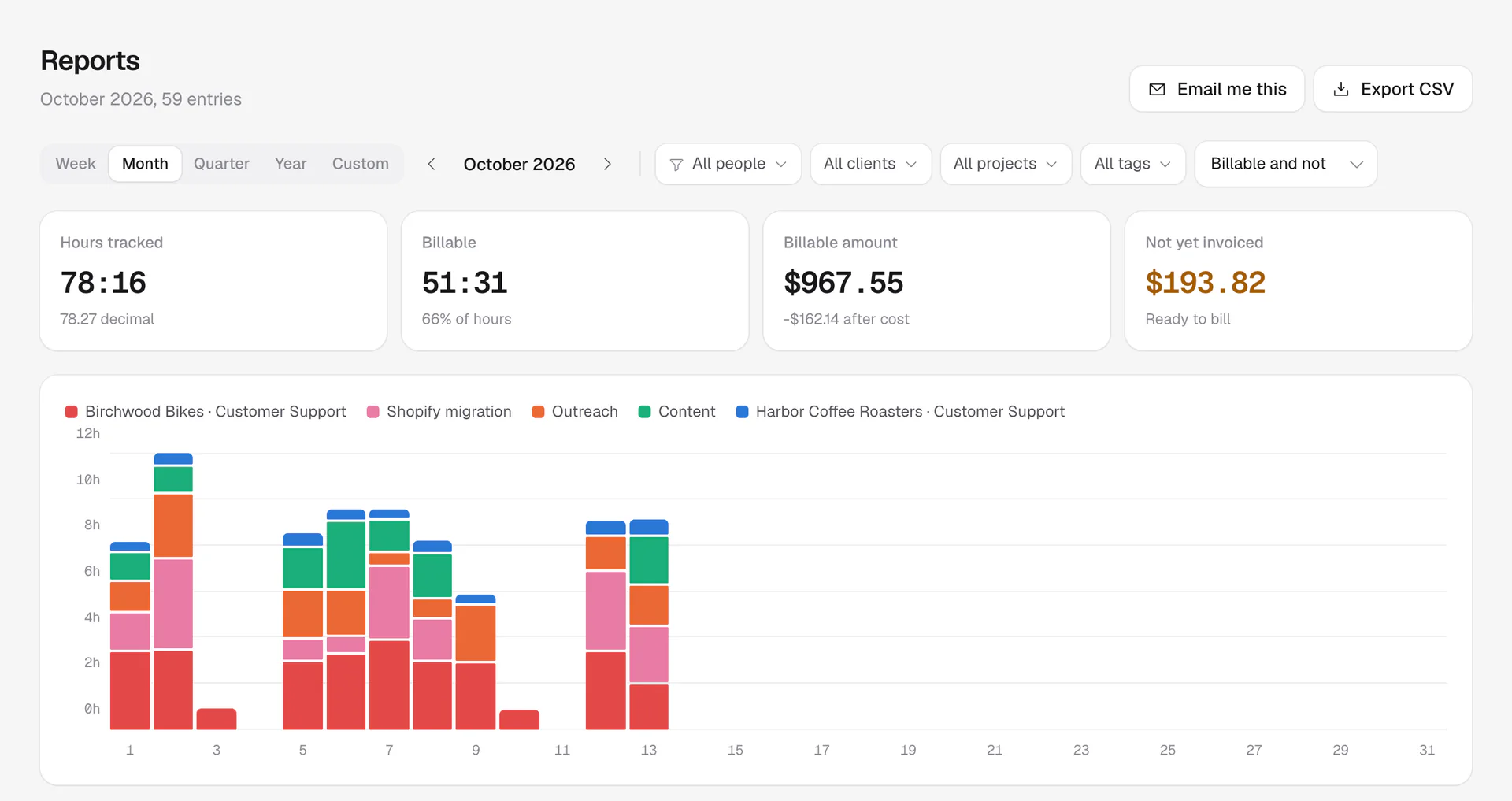The image size is (1512, 801).
Task: Click the October 2026, 59 entries subtitle
Action: point(141,99)
